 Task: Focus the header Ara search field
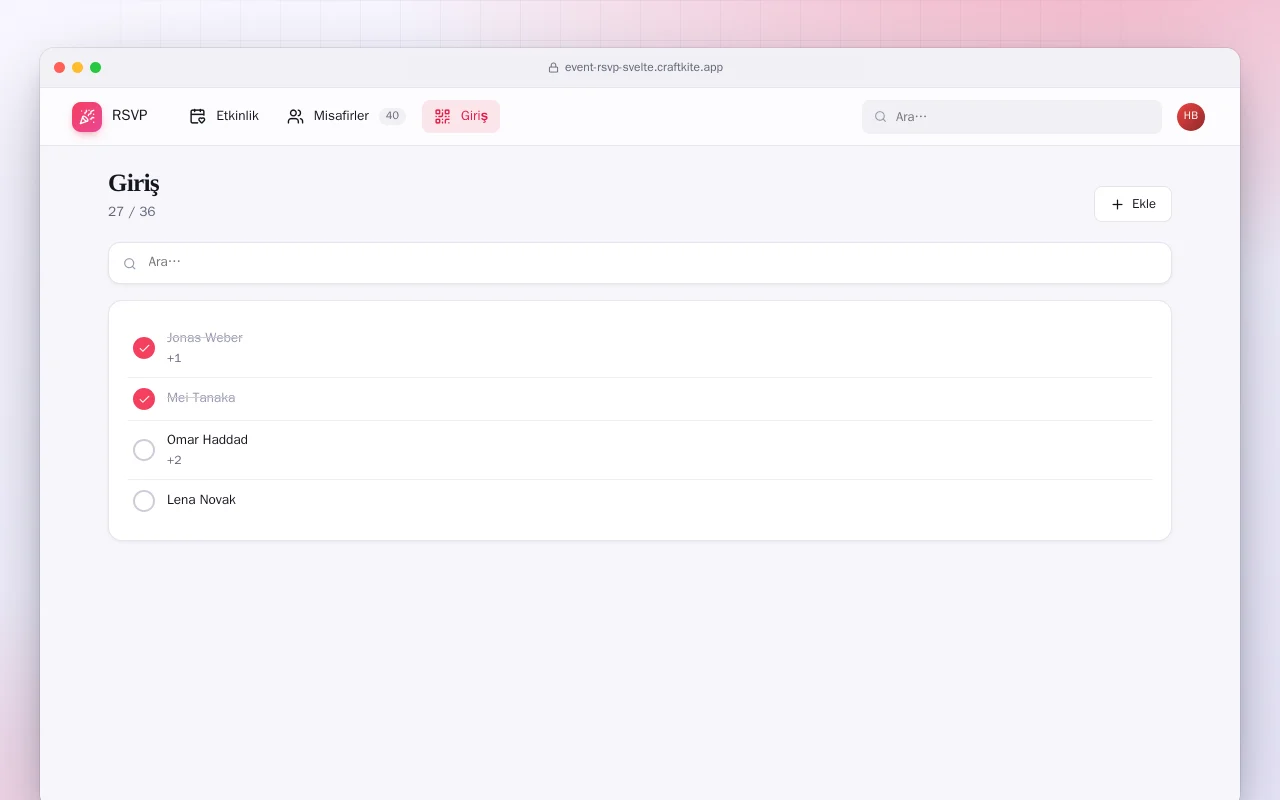tap(1012, 117)
